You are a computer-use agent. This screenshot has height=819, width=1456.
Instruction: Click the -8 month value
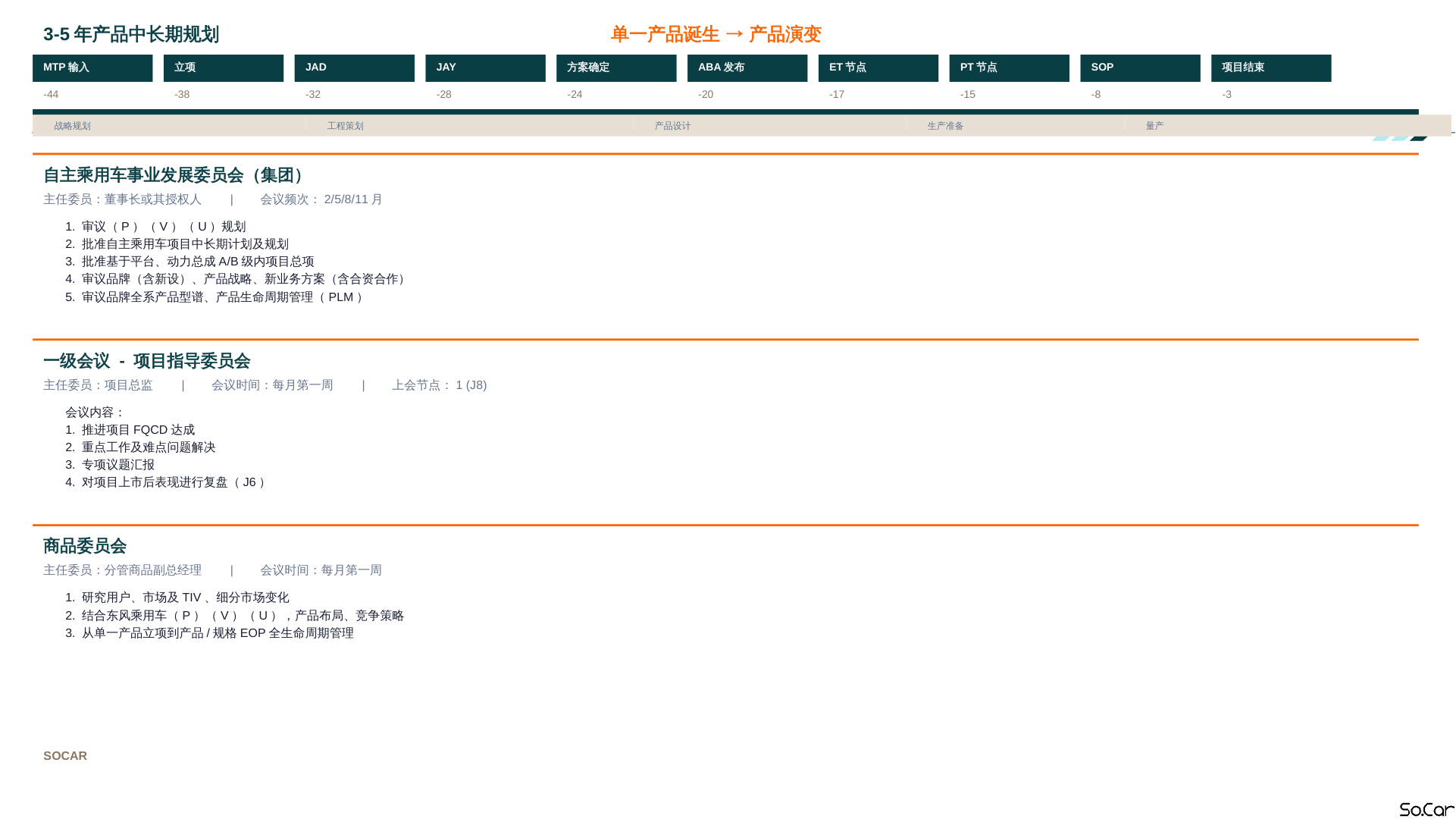click(1096, 95)
